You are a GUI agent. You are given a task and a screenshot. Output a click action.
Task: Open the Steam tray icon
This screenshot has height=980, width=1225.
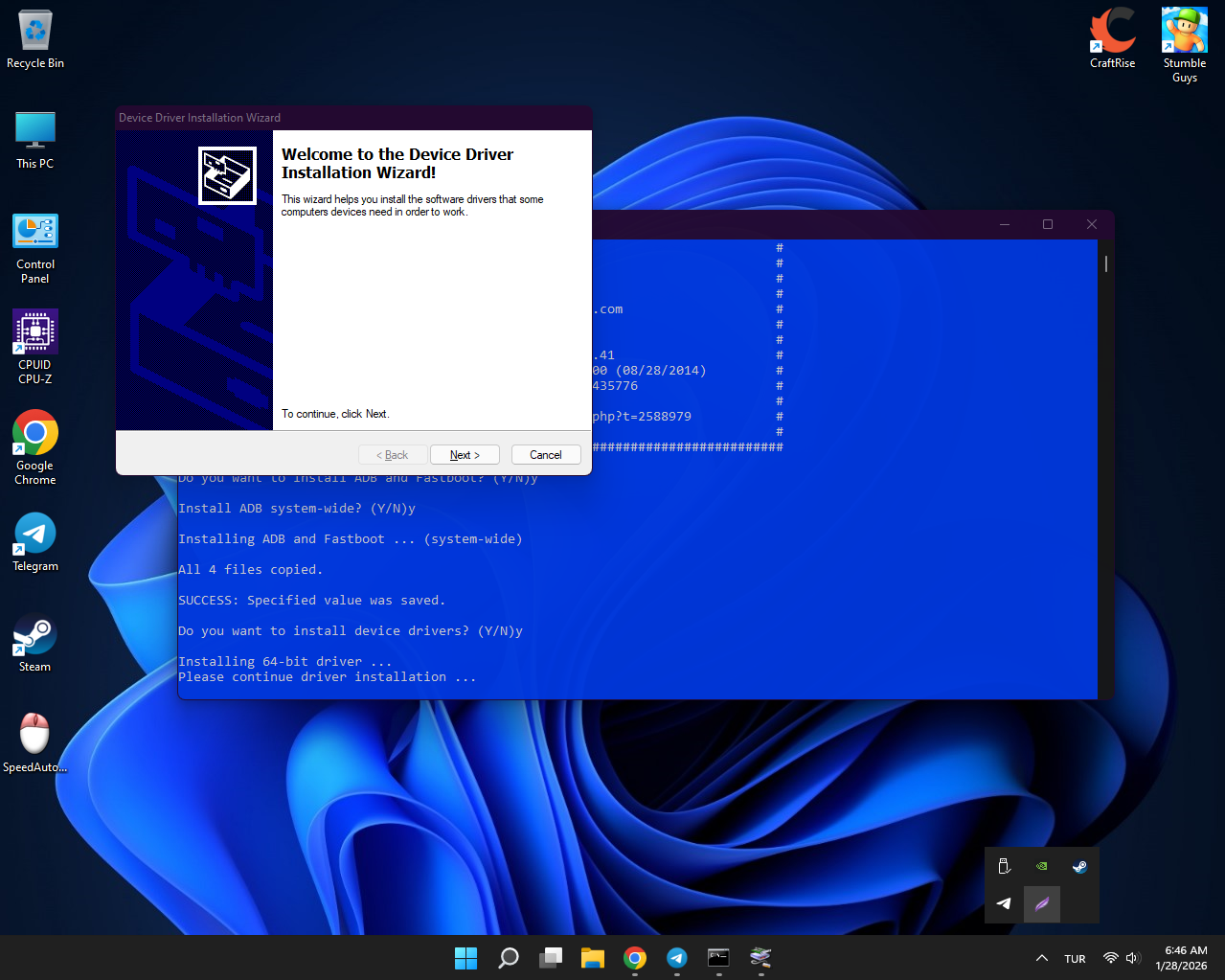click(x=1079, y=866)
